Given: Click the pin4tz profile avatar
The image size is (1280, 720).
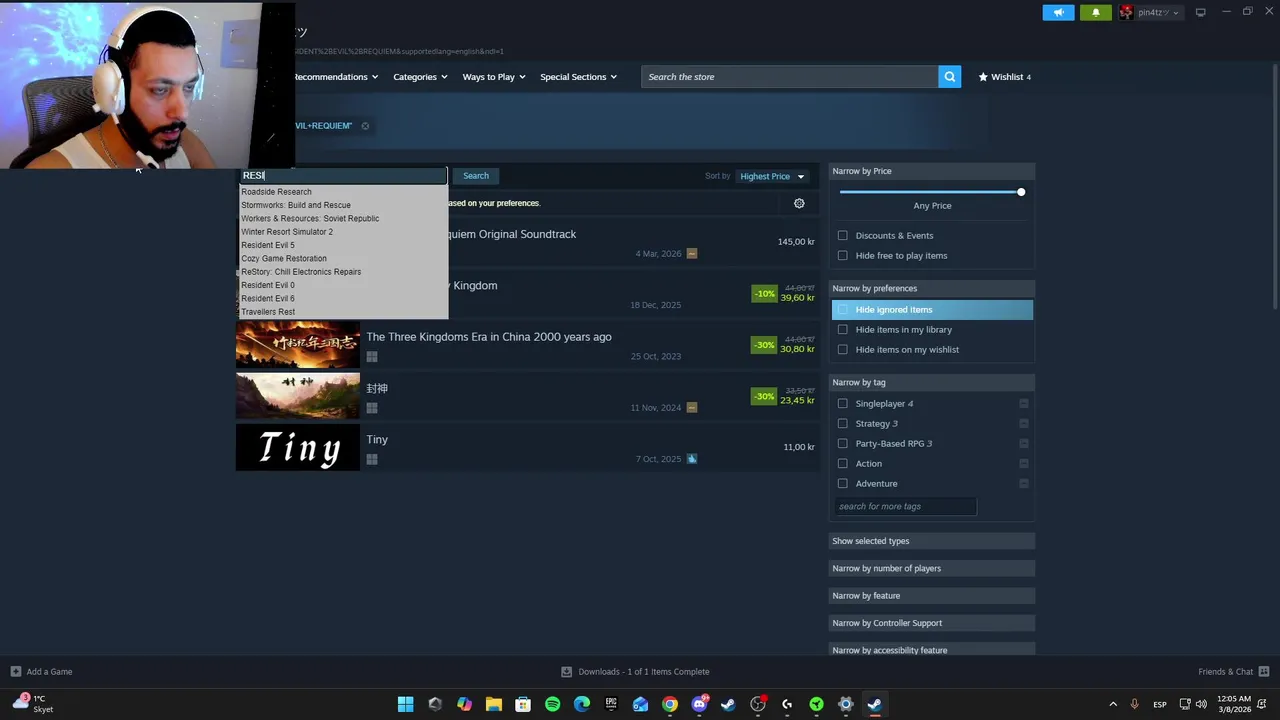Looking at the screenshot, I should (1126, 12).
